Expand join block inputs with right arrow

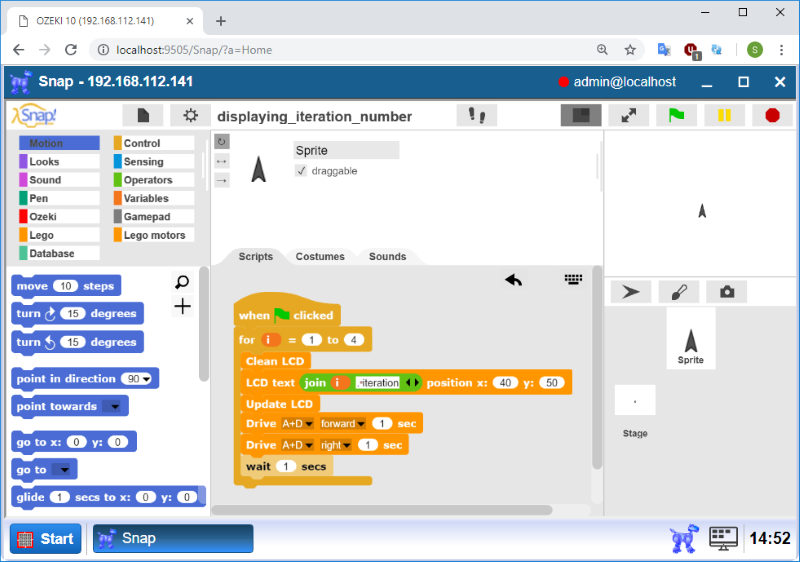tap(416, 382)
